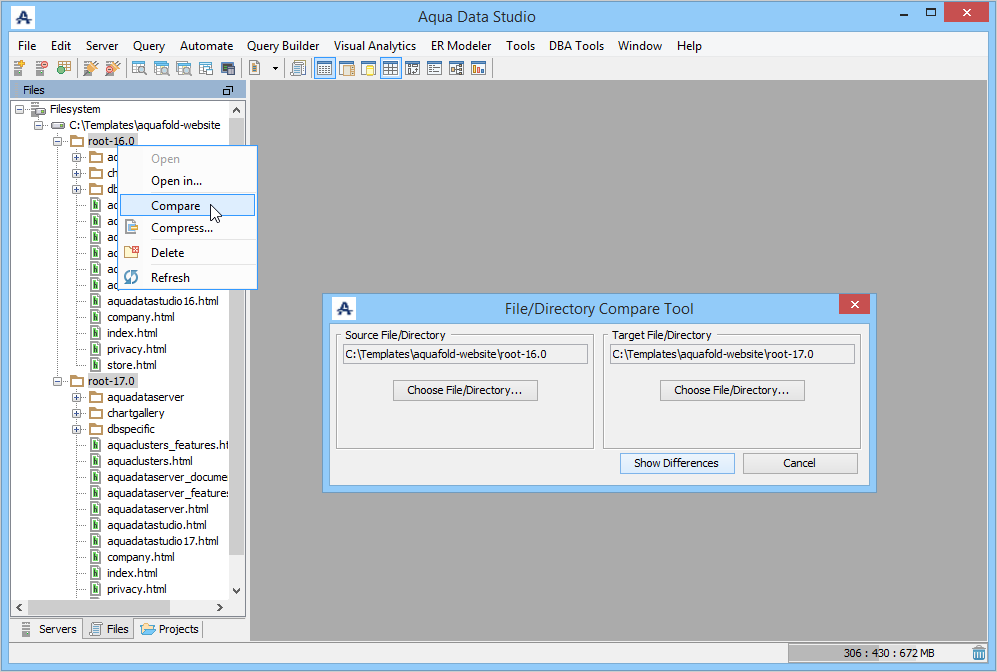Switch to the Files tab
The height and width of the screenshot is (672, 997).
(x=109, y=629)
